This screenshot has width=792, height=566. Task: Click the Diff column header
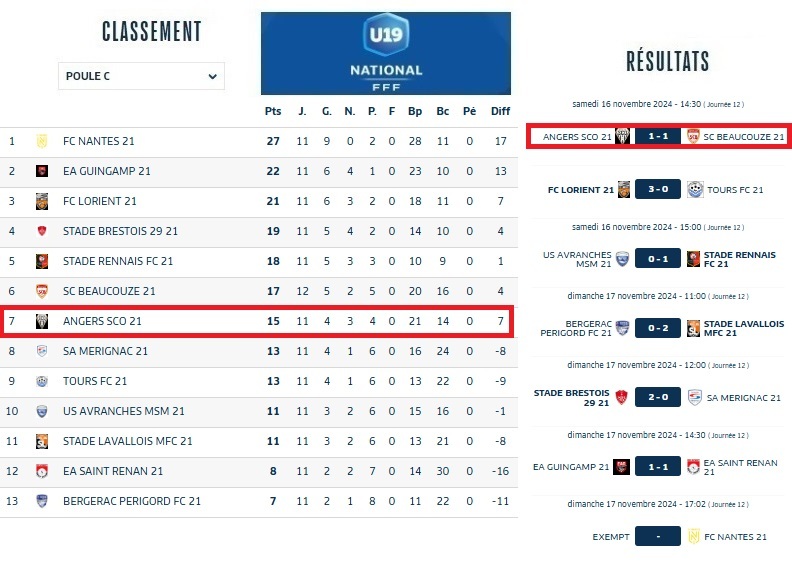pos(500,111)
